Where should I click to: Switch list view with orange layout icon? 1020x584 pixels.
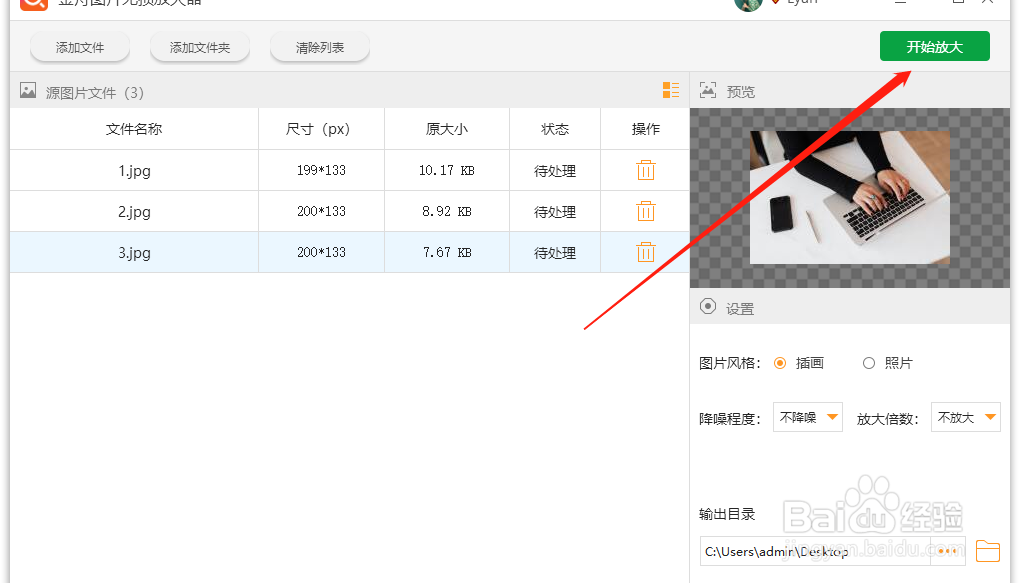coord(671,90)
